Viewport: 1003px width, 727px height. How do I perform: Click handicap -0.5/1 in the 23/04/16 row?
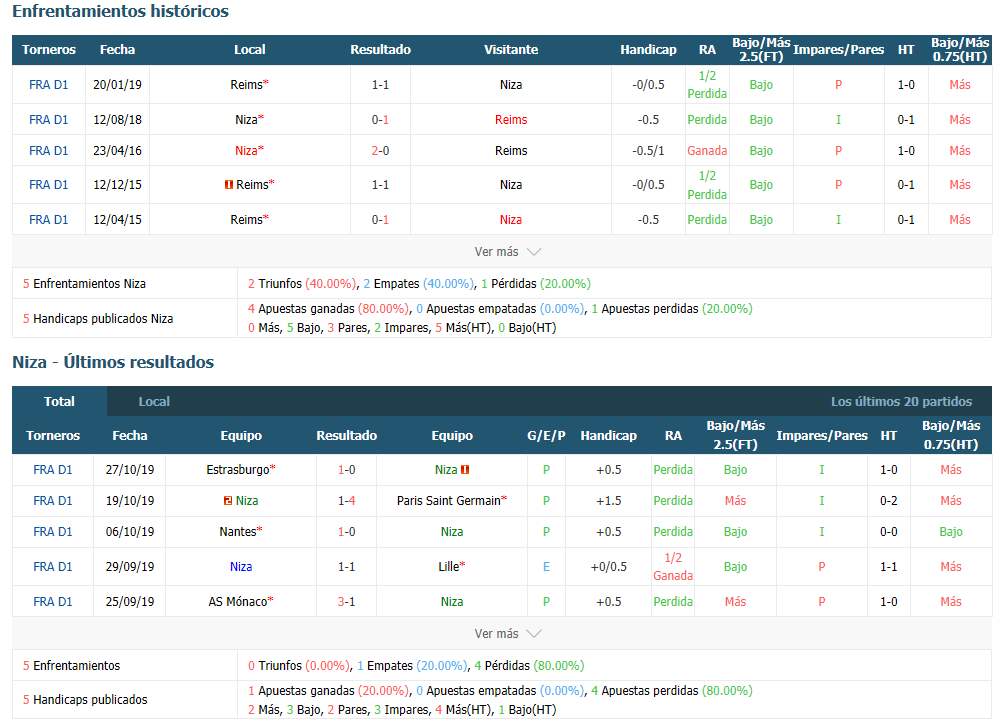coord(648,151)
